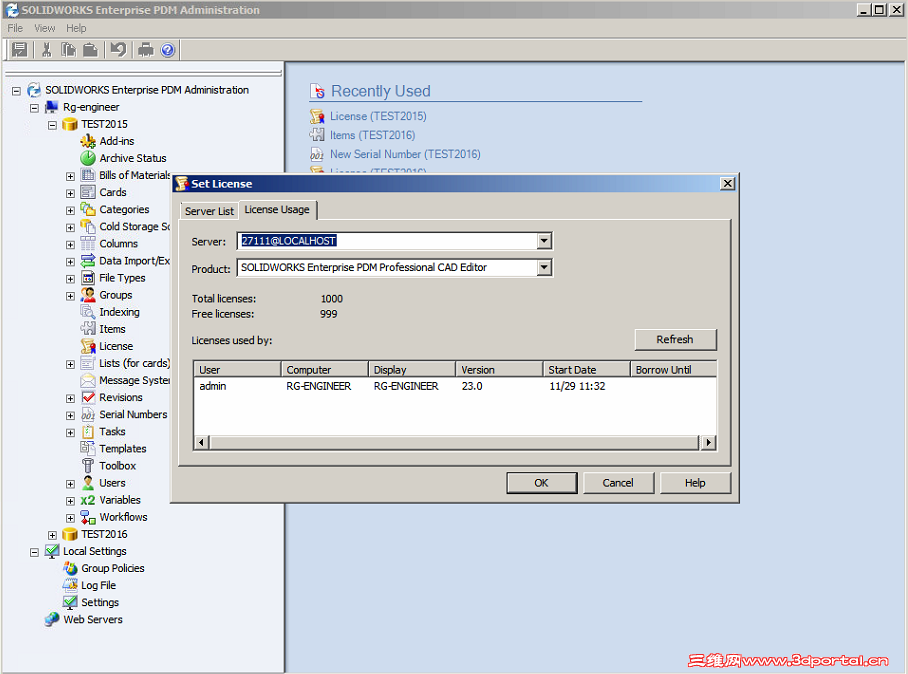This screenshot has width=908, height=674.
Task: Select the Tasks node icon
Action: point(88,431)
